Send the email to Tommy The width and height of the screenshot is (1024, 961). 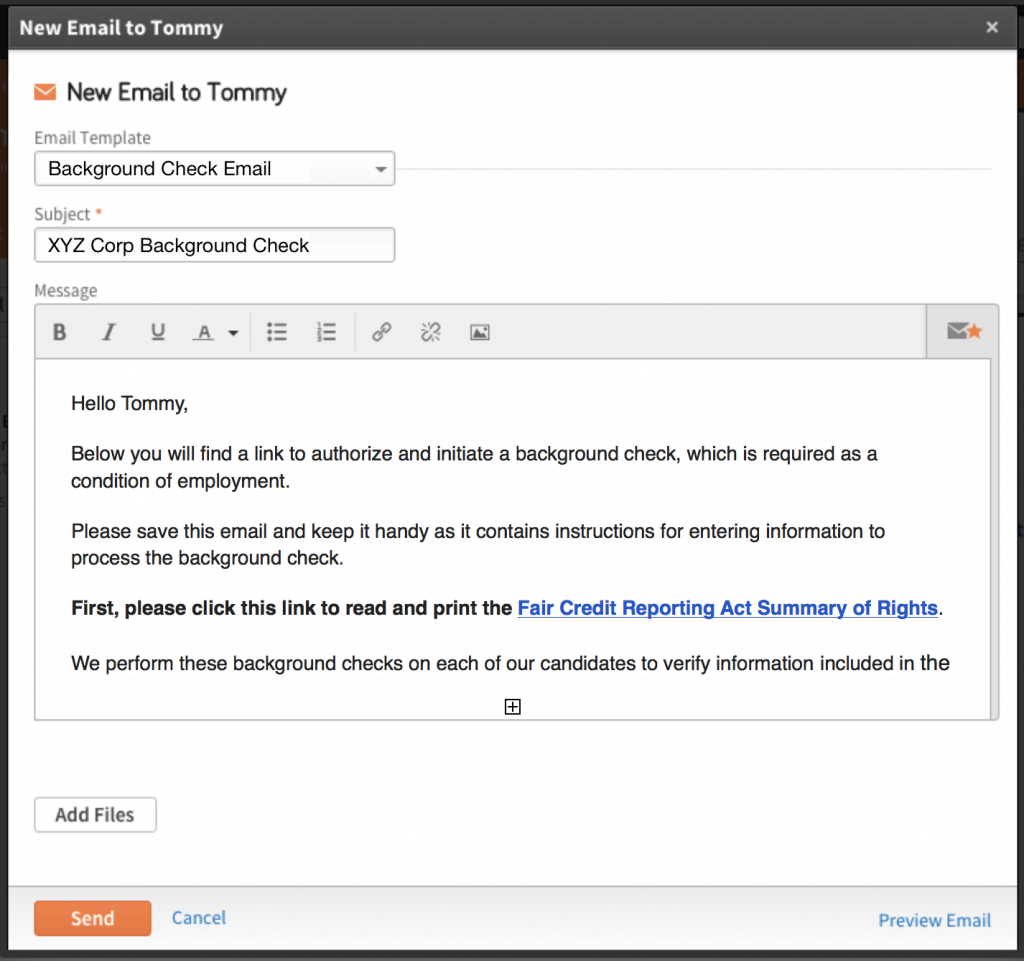92,918
